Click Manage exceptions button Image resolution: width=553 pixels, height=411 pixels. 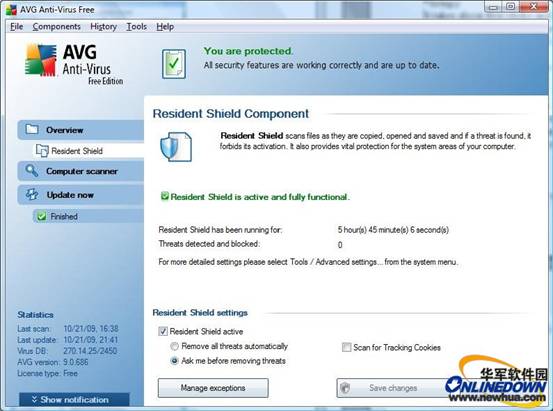(213, 388)
